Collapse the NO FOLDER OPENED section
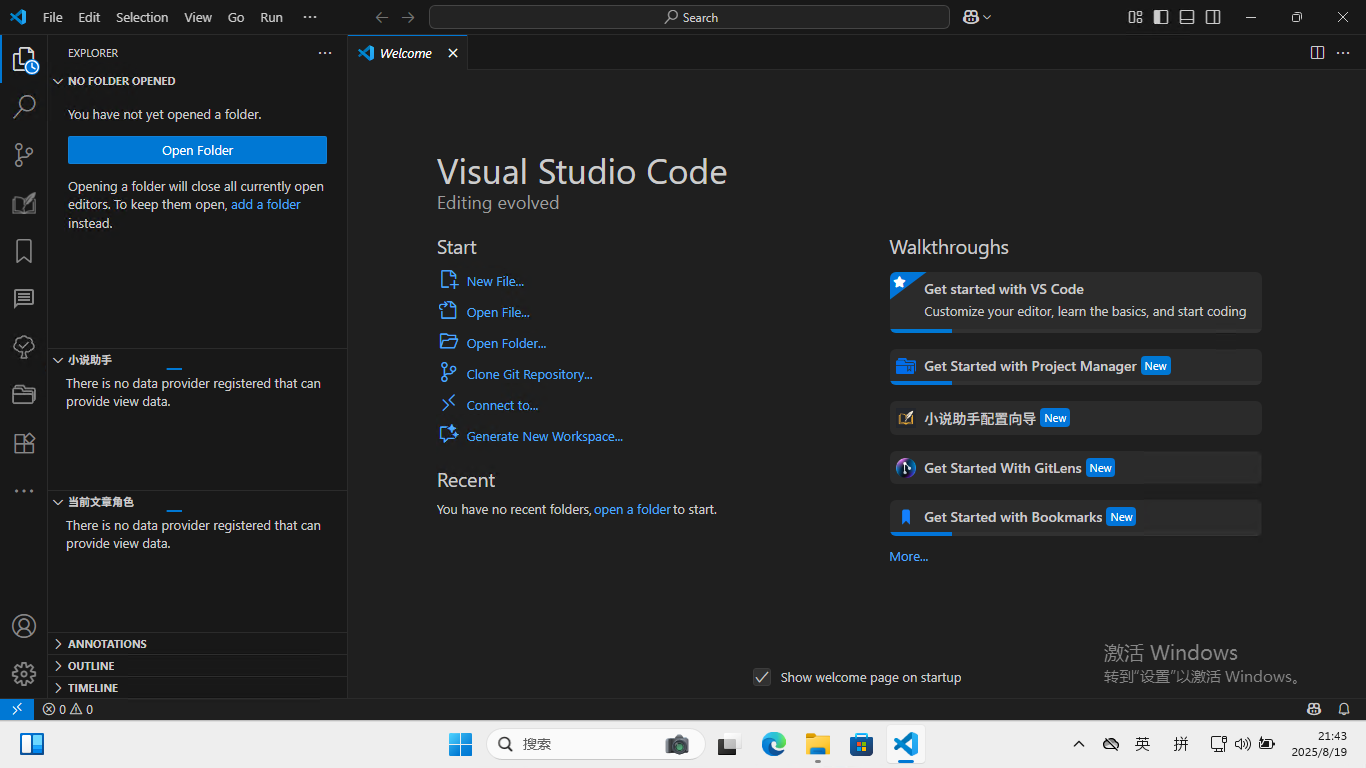Image resolution: width=1366 pixels, height=768 pixels. pos(121,81)
